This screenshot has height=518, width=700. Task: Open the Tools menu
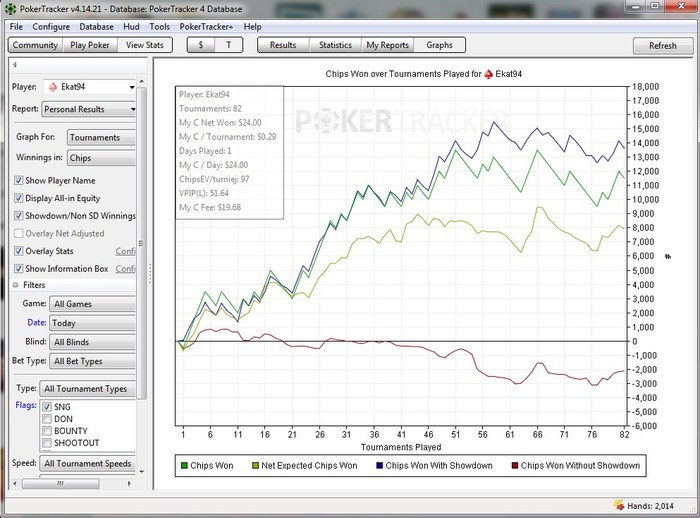[159, 27]
